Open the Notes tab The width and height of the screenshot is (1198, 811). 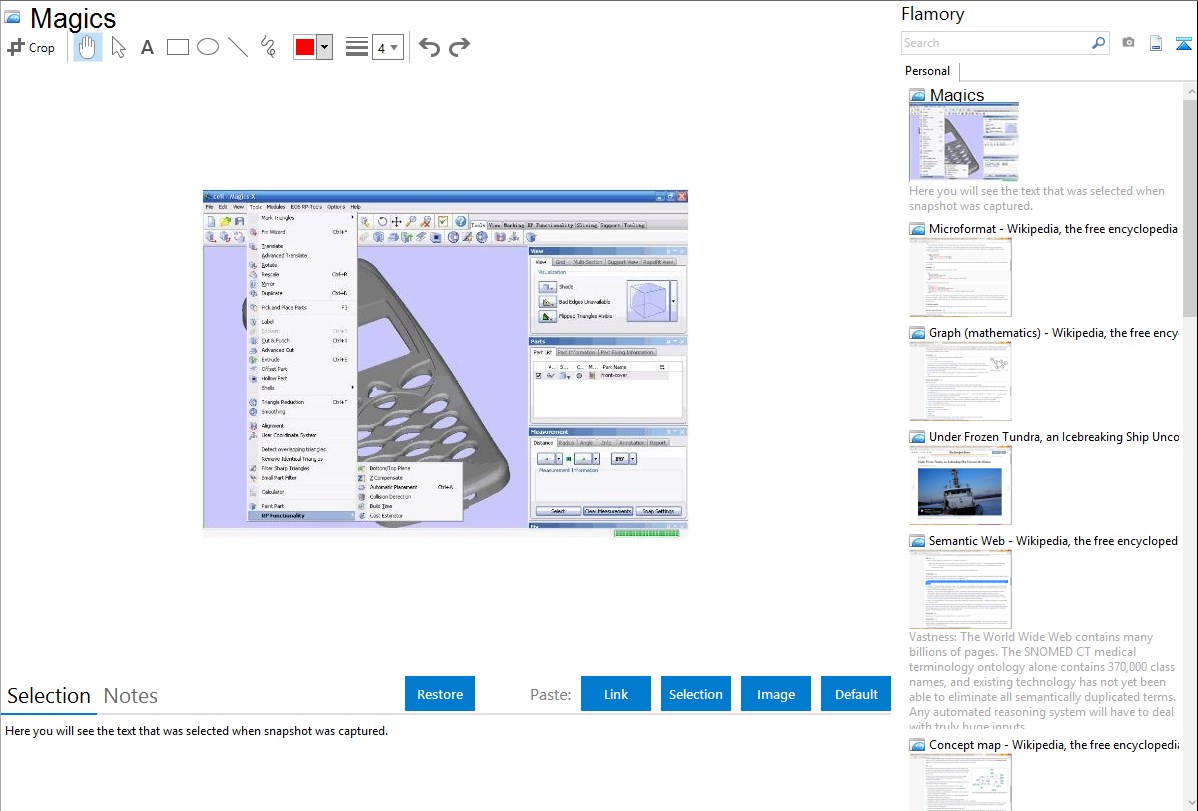(x=131, y=696)
